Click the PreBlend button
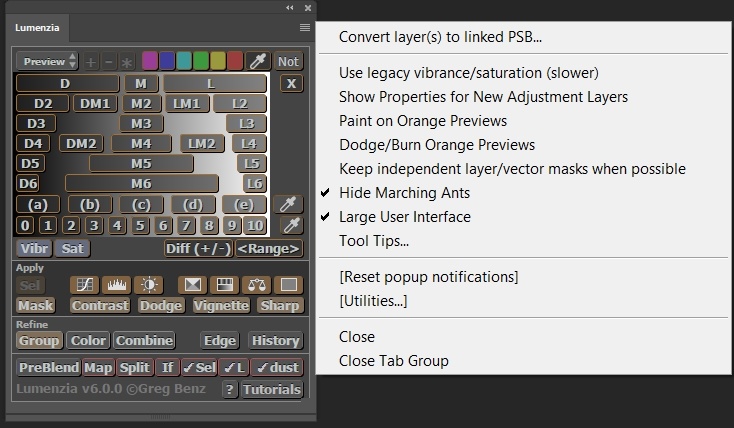 [49, 368]
